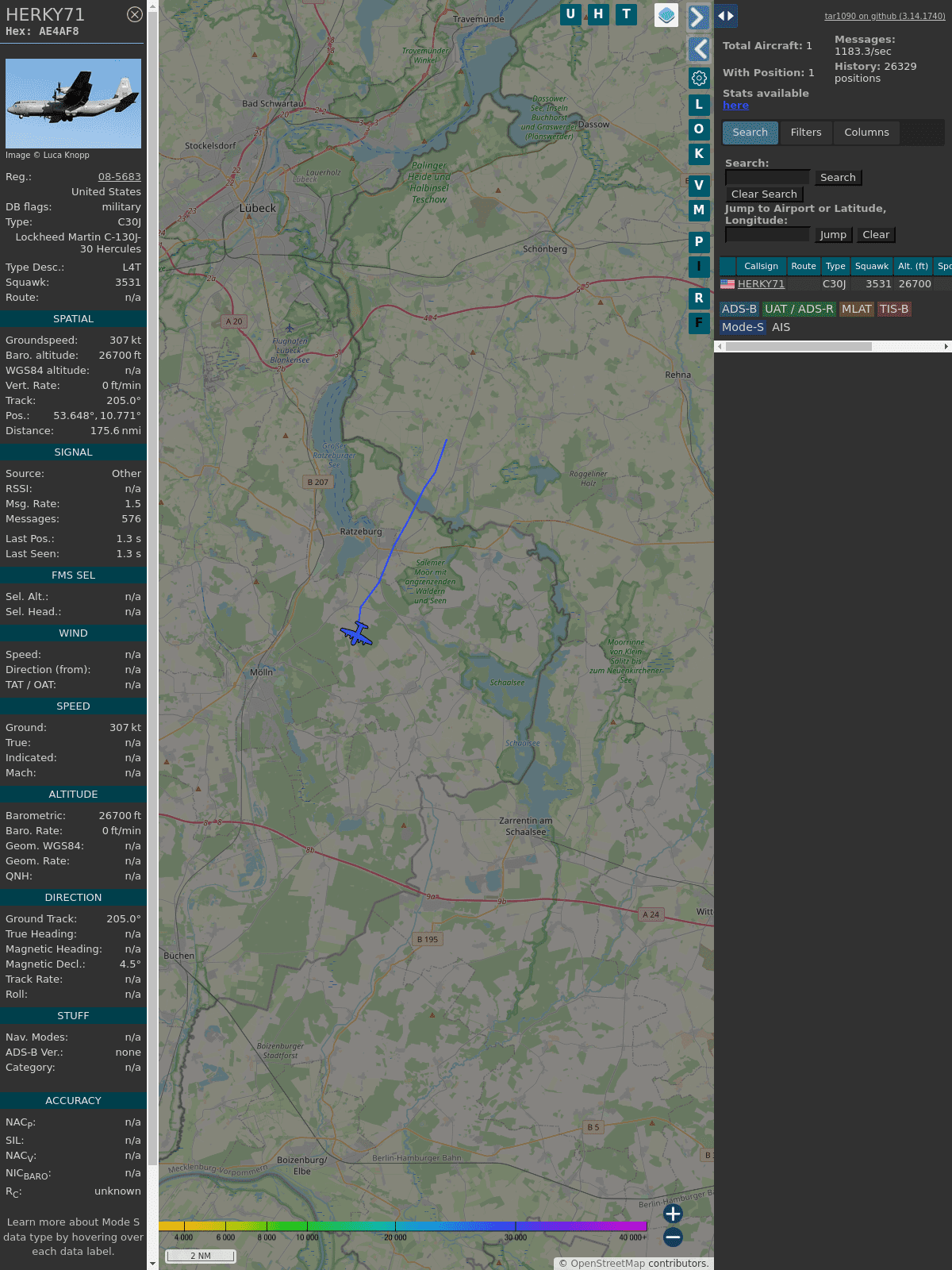The image size is (952, 1270).
Task: Click the Clear Search button
Action: (x=764, y=194)
